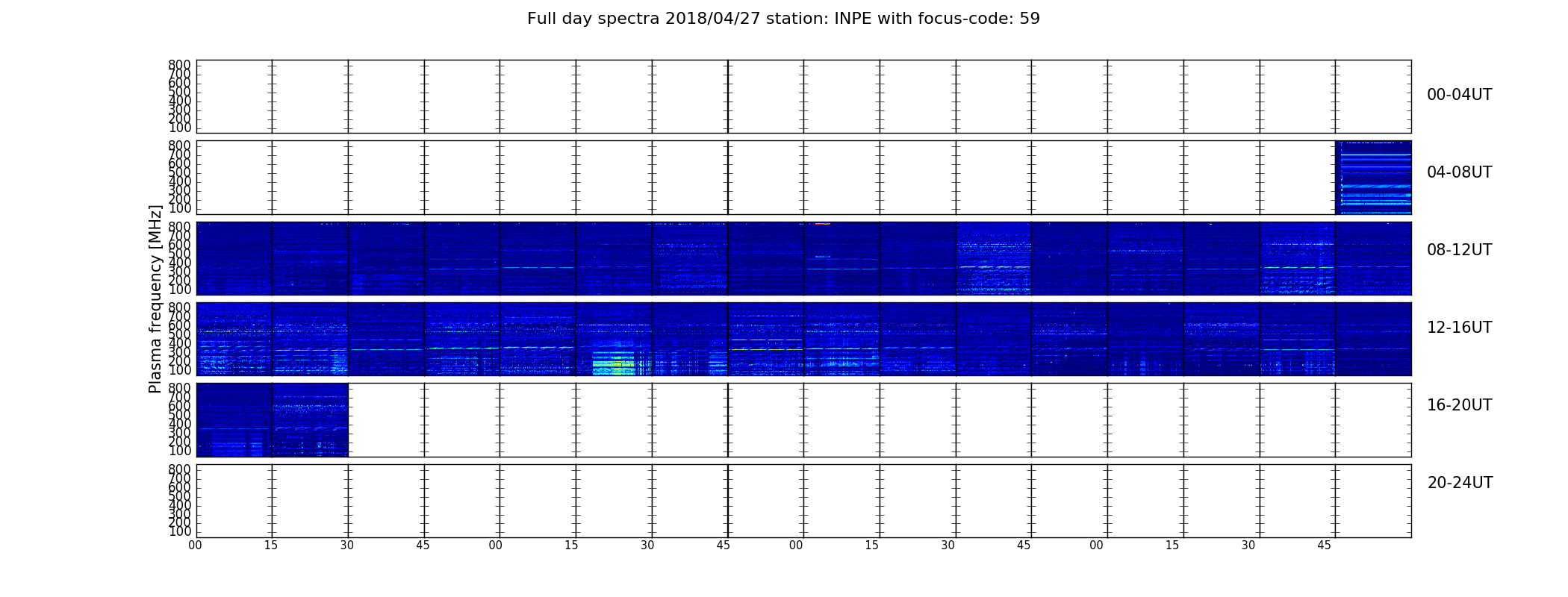The height and width of the screenshot is (597, 1568).
Task: Click the red burst atop the 08-12UT row
Action: 822,223
